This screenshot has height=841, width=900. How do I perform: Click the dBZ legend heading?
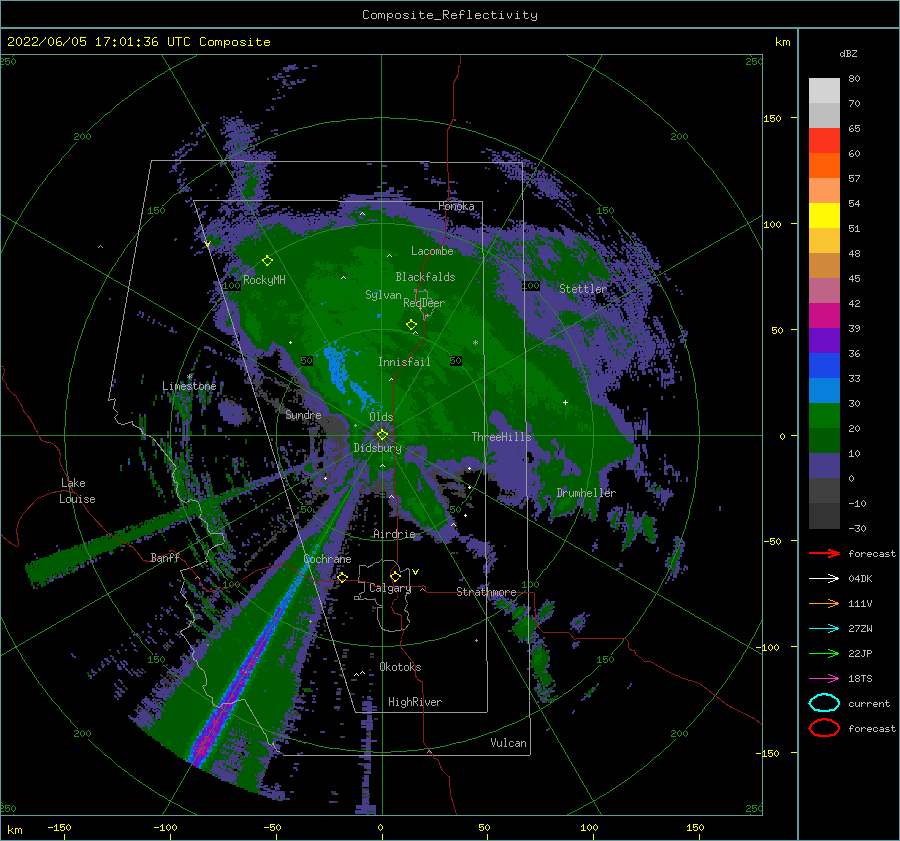pos(848,53)
